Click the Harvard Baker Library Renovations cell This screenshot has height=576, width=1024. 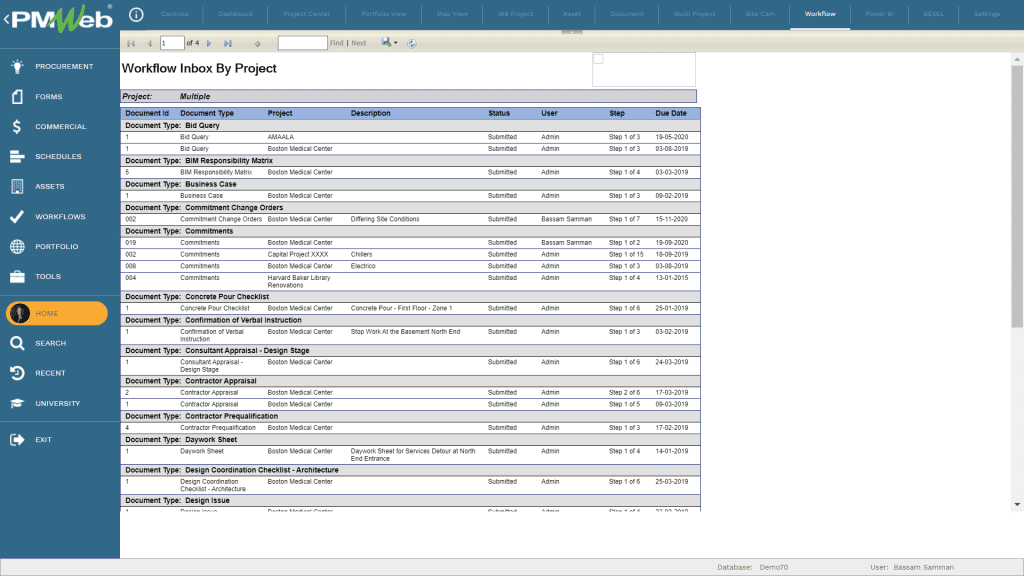tap(299, 281)
